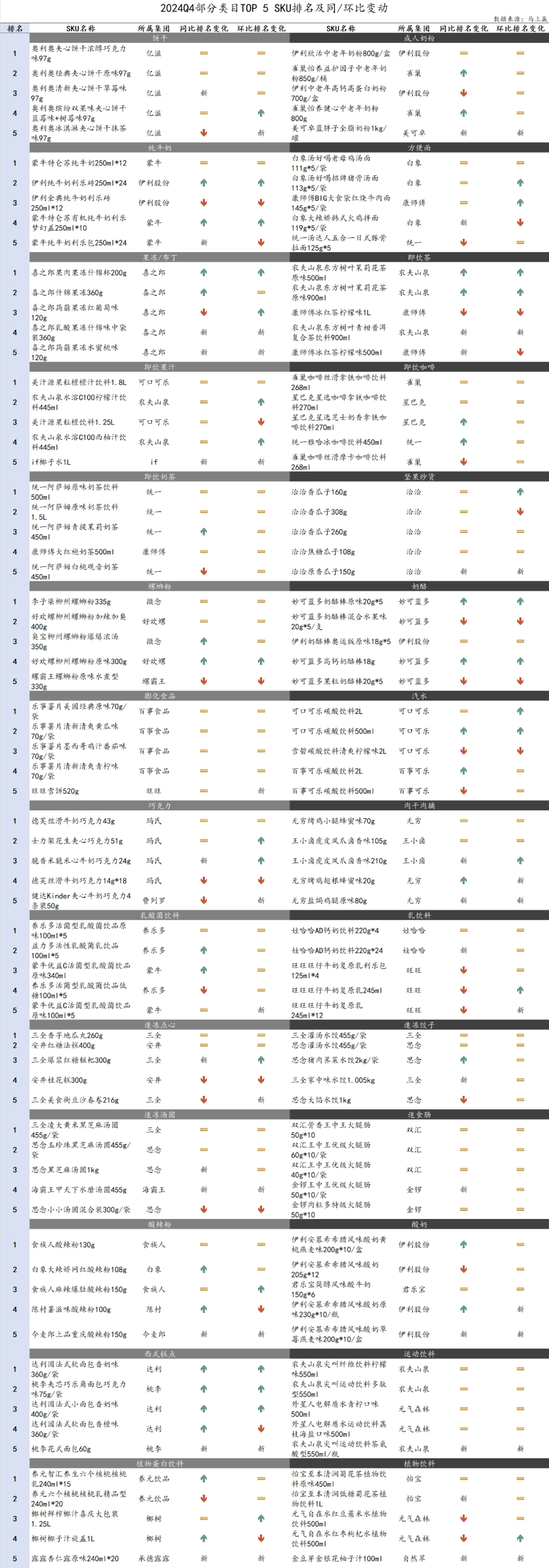This screenshot has height=1568, width=549.
Task: Click the 运动饮料 section header
Action: pyautogui.click(x=419, y=1354)
